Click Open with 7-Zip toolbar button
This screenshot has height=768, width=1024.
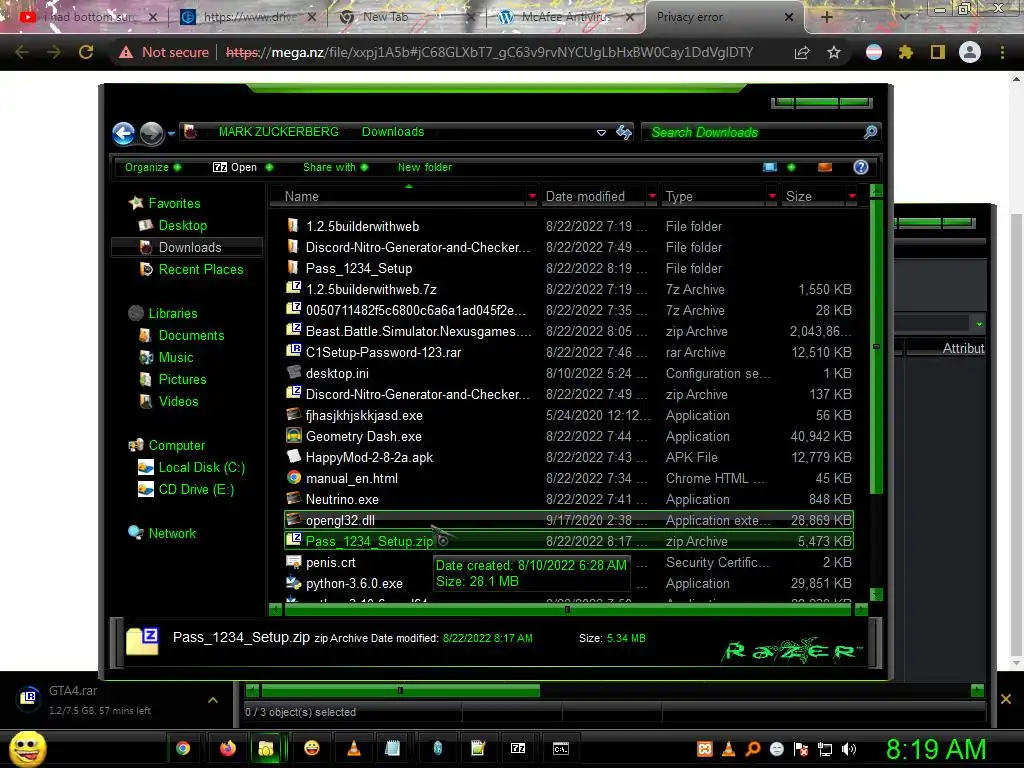tap(235, 167)
